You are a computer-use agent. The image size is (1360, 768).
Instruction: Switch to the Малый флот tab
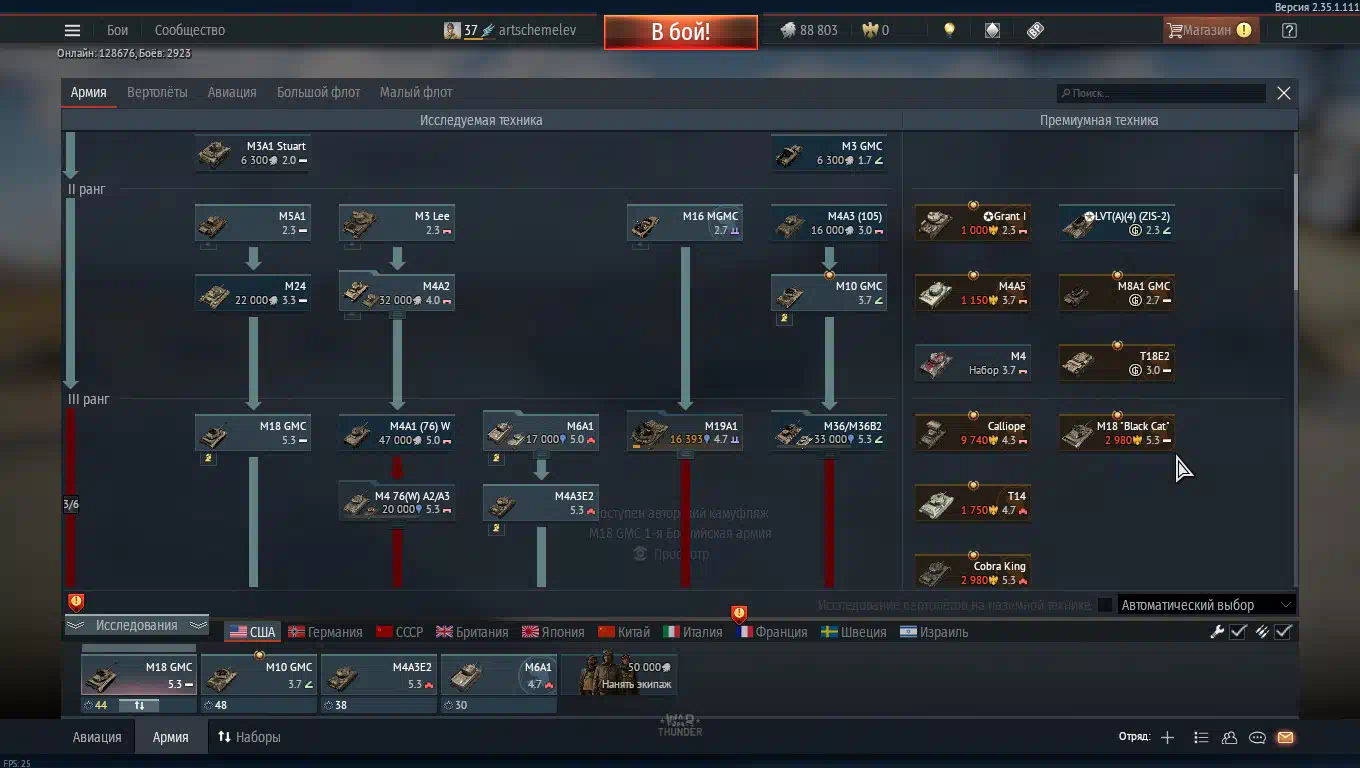click(416, 92)
